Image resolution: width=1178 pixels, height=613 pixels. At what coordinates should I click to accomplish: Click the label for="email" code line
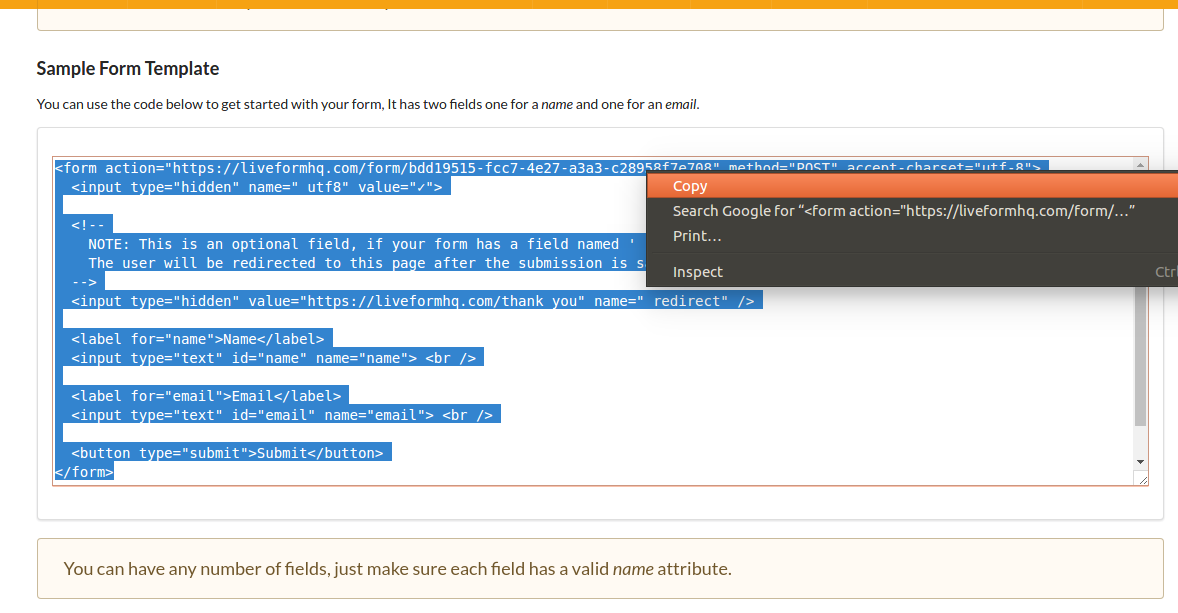(206, 396)
